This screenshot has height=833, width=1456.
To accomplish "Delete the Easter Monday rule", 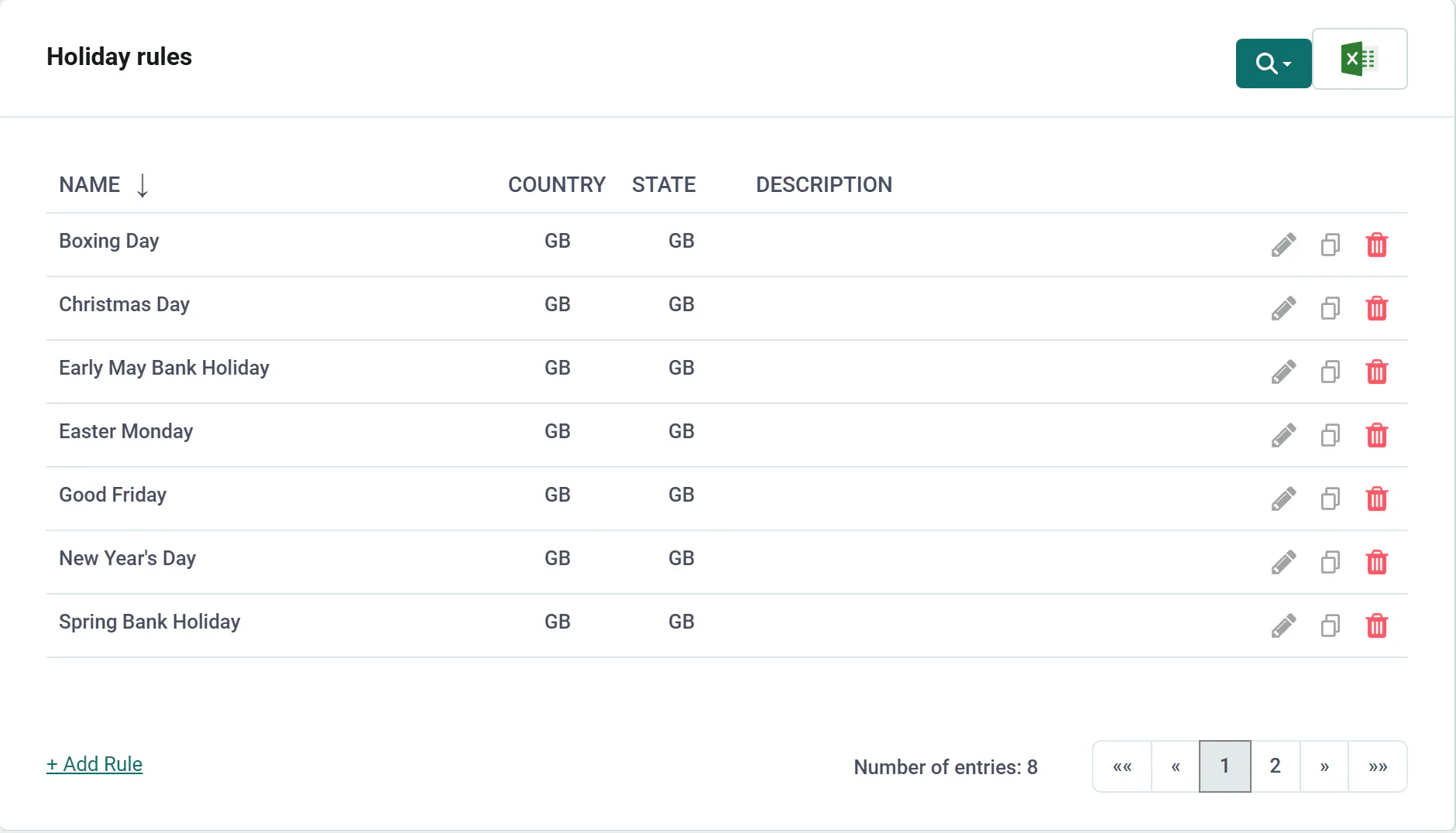I will click(1377, 435).
